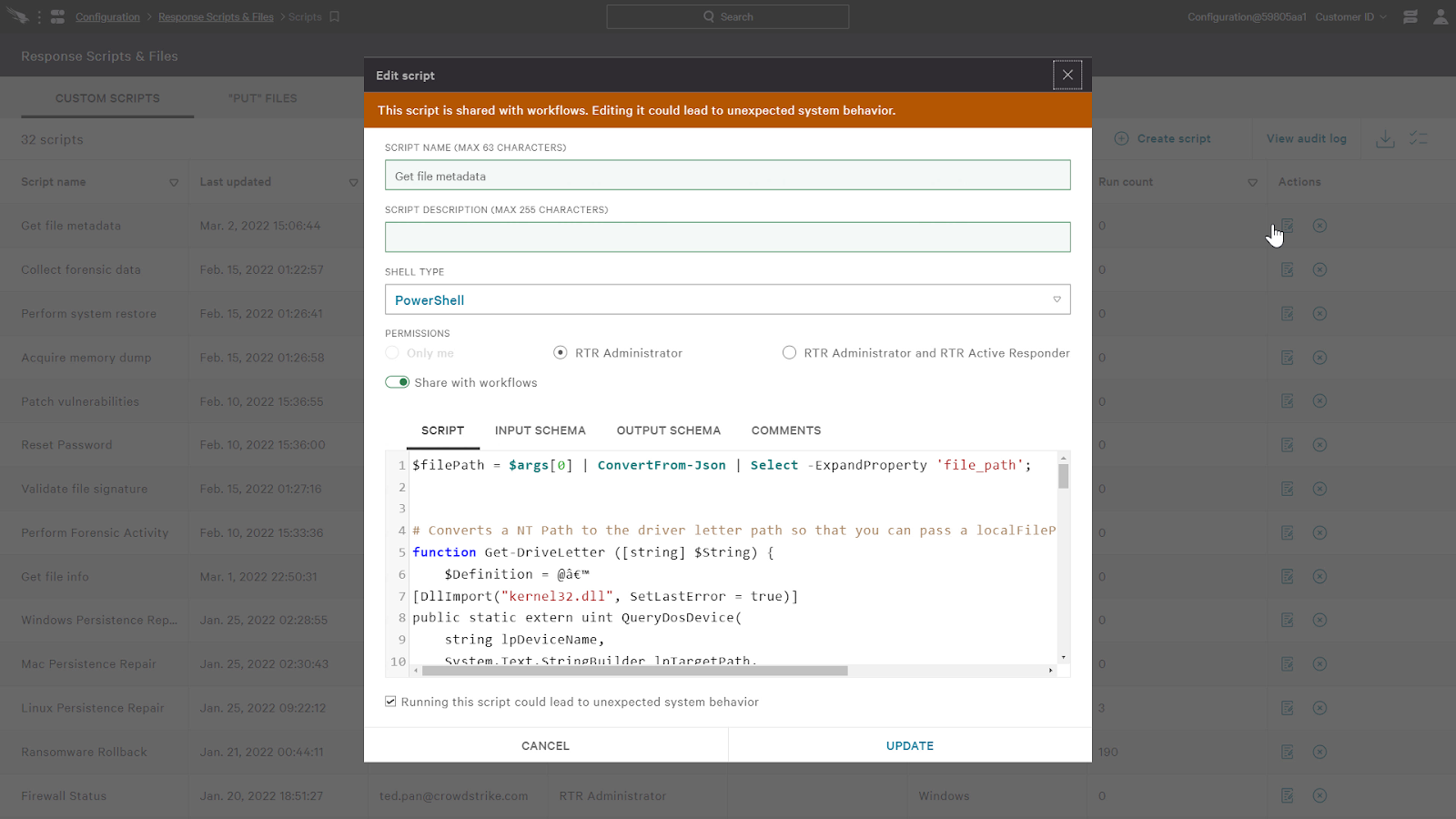The height and width of the screenshot is (819, 1456).
Task: Uncheck the unexpected system behavior acknowledgment
Action: pos(390,702)
